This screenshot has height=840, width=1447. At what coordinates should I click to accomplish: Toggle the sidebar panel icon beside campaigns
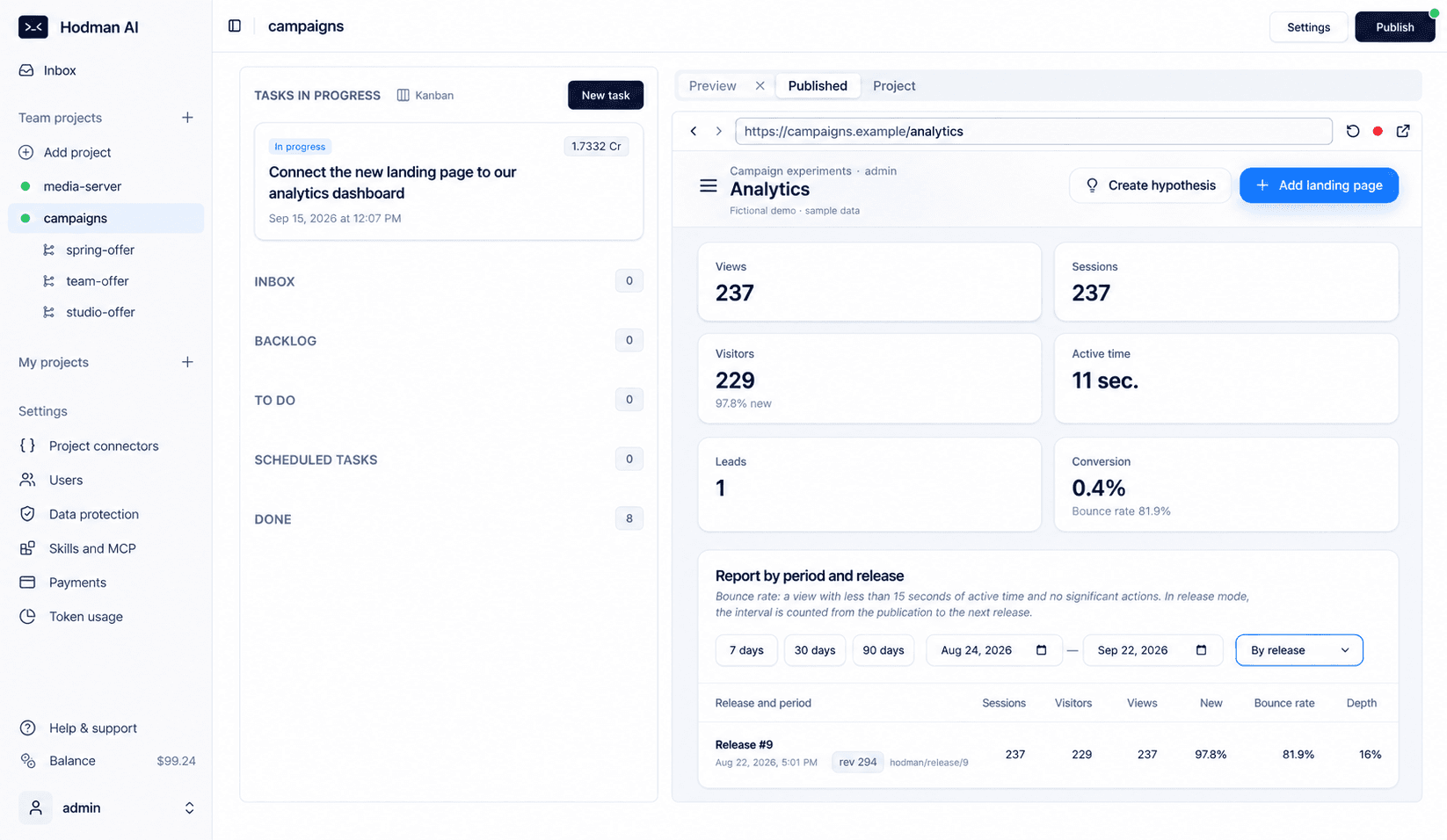click(235, 26)
